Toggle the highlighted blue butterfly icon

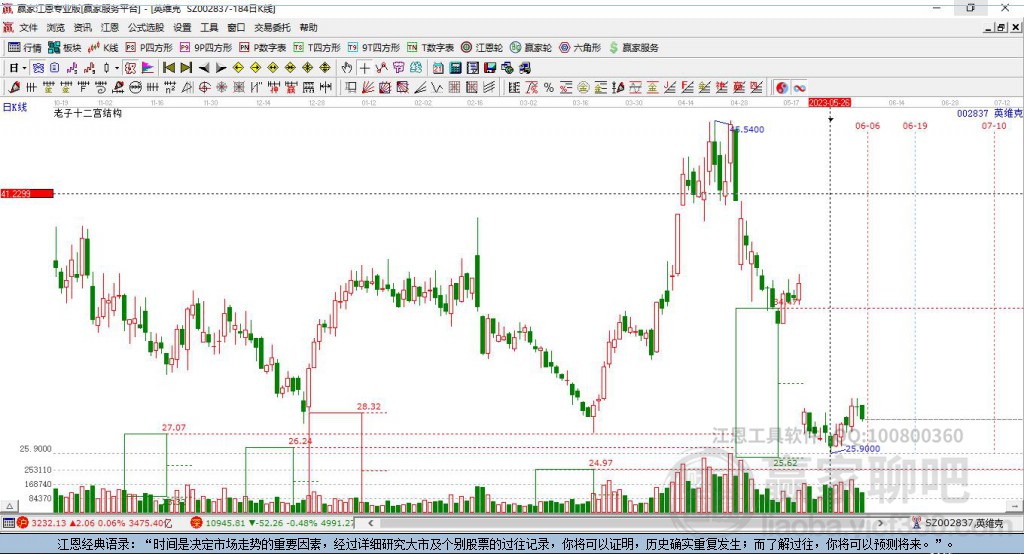tap(39, 68)
